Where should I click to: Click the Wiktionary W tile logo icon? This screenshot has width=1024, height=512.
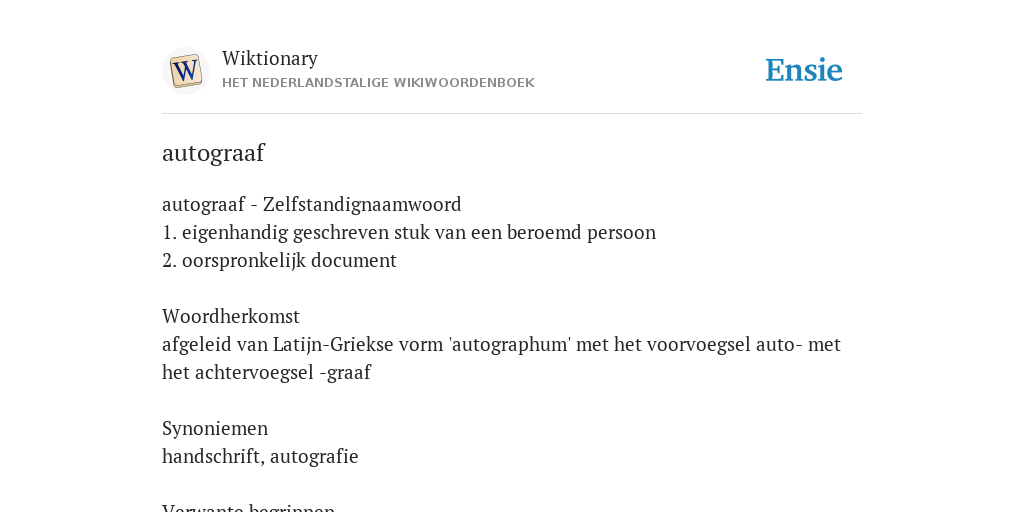pyautogui.click(x=185, y=71)
